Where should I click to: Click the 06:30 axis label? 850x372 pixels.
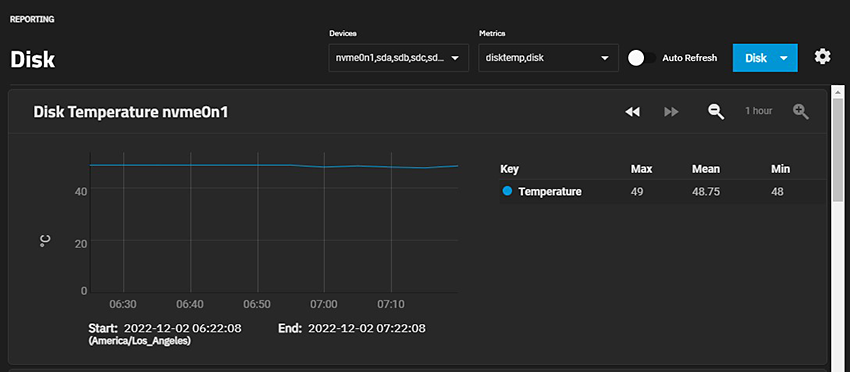point(123,304)
